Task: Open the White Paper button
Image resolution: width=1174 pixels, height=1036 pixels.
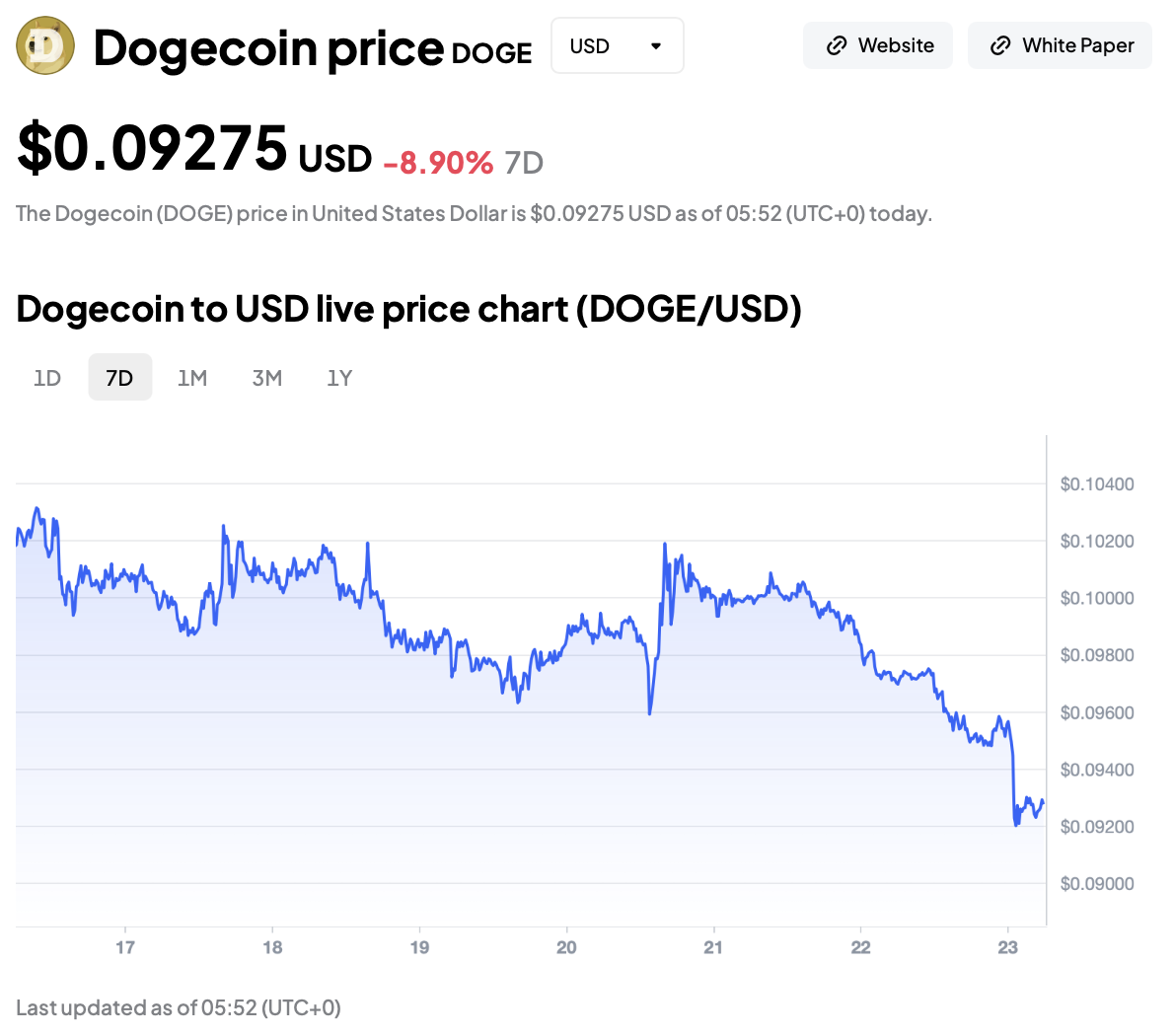Action: [x=1060, y=45]
